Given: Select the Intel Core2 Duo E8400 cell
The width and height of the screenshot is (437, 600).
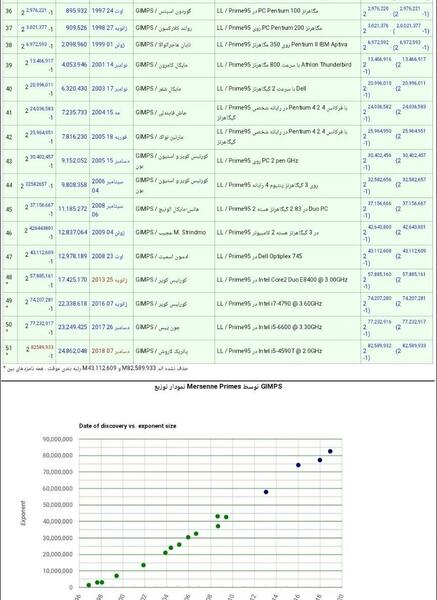Looking at the screenshot, I should [x=287, y=280].
